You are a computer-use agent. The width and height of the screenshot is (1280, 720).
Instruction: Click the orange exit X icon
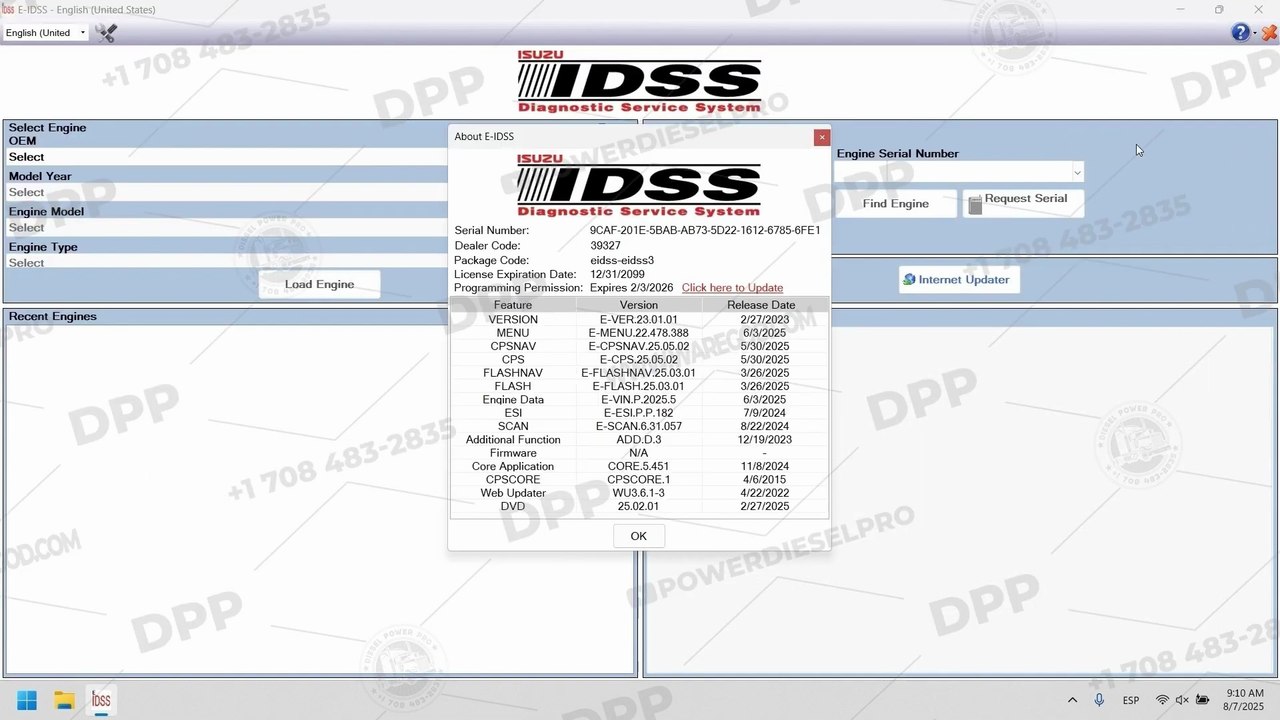pos(1268,32)
